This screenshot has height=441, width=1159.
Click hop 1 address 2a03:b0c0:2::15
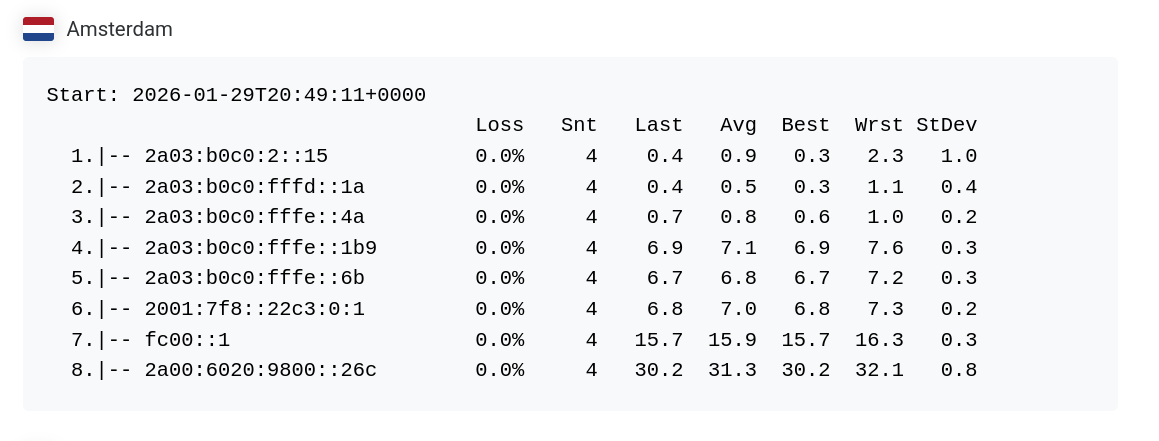point(237,156)
